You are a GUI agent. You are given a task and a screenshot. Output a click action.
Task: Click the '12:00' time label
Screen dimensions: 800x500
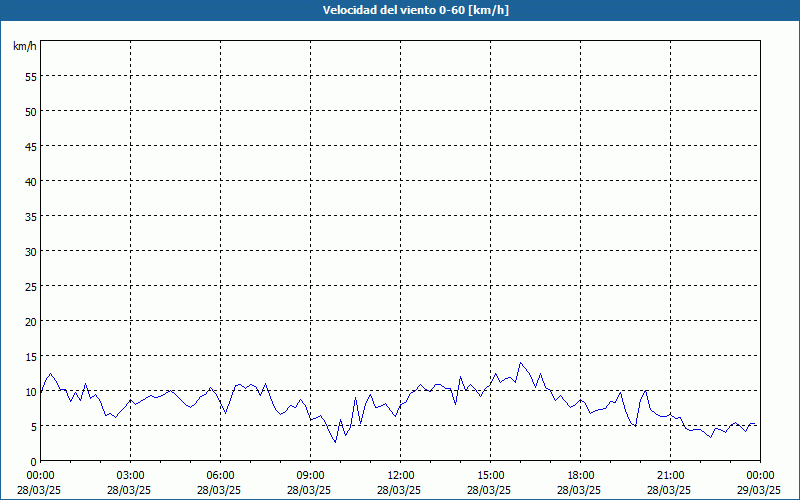(x=401, y=476)
